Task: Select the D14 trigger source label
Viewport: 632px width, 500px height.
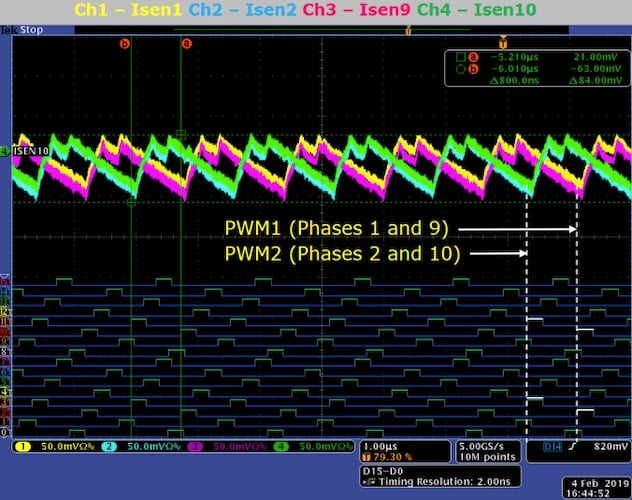Action: [x=552, y=446]
